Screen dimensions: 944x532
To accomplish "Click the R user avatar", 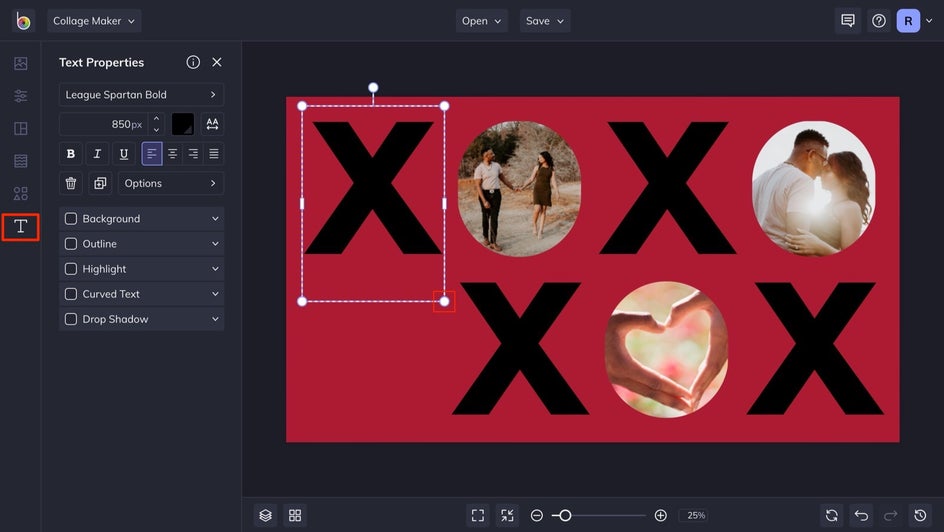I will (908, 21).
